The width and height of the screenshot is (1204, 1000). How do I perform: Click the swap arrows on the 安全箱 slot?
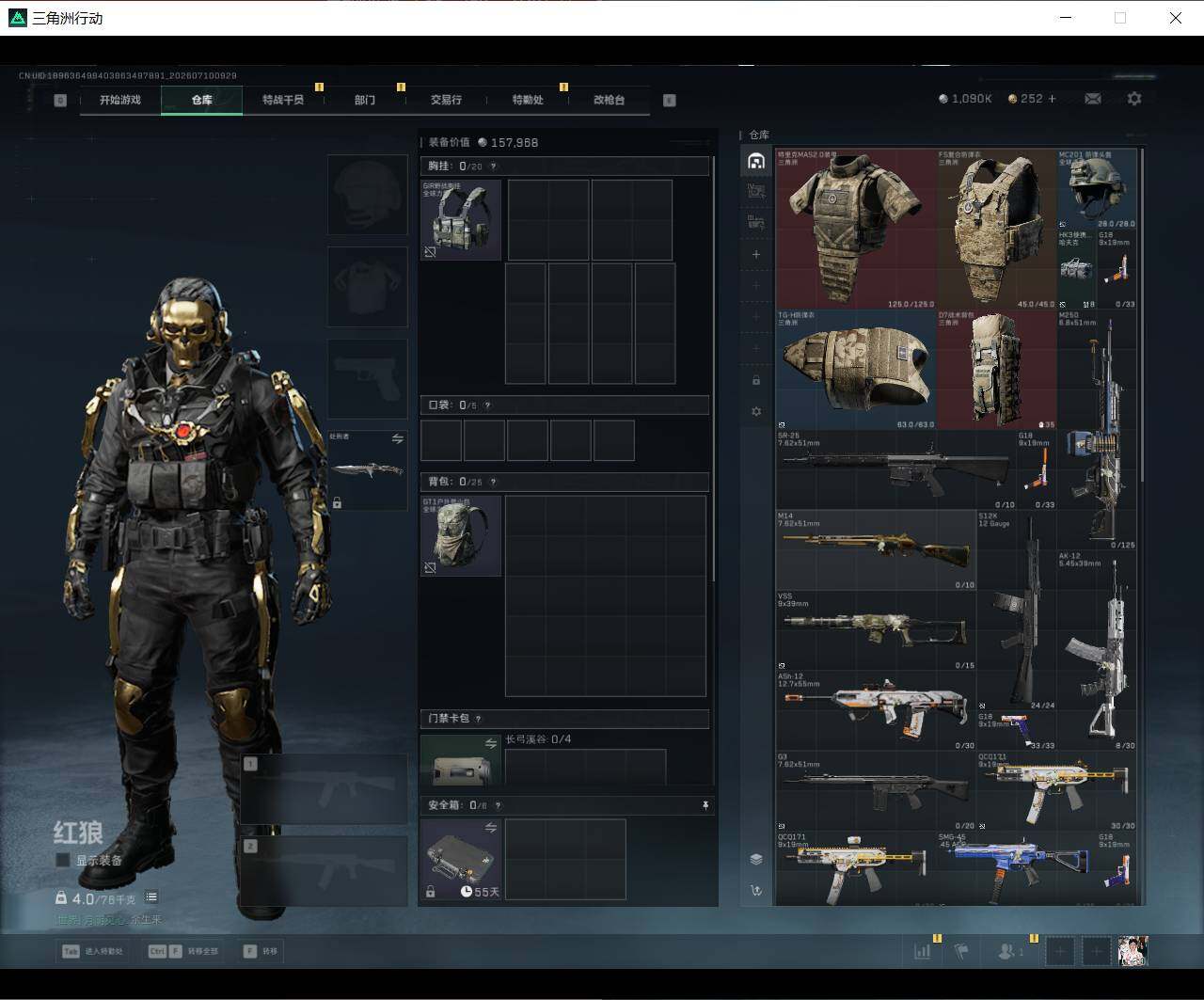(x=490, y=827)
